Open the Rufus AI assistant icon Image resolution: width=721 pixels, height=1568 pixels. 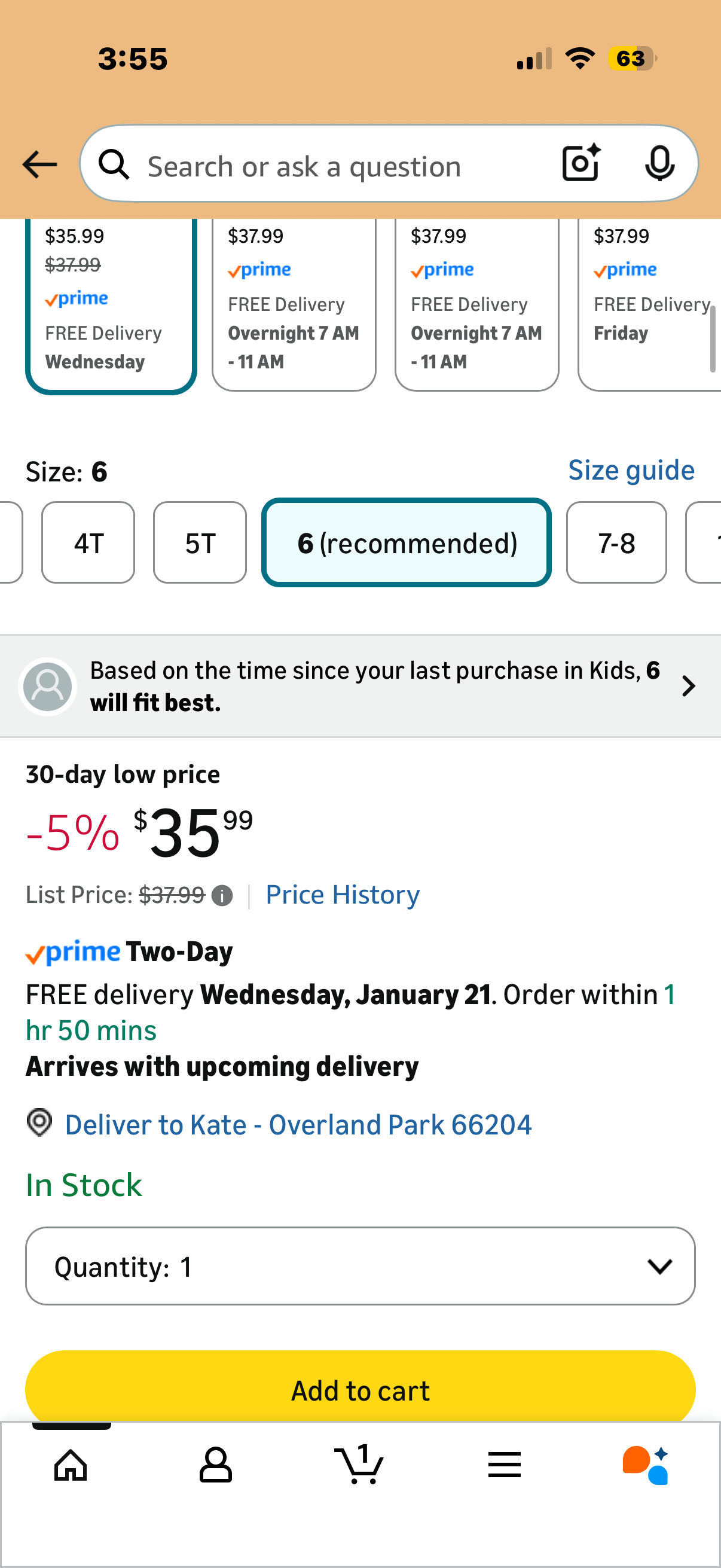(x=646, y=1465)
